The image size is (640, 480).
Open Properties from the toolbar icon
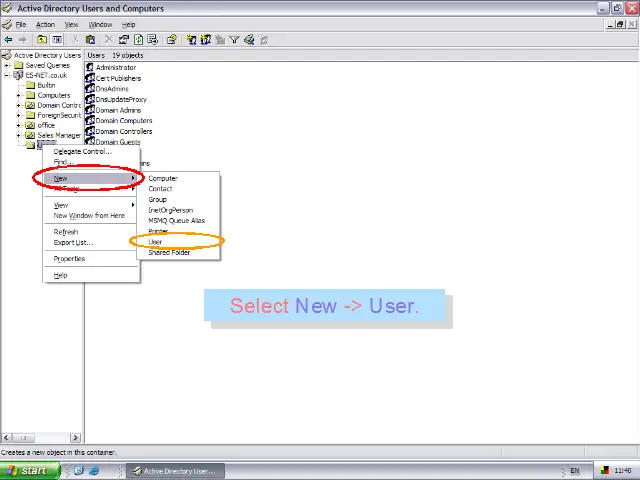[x=124, y=40]
